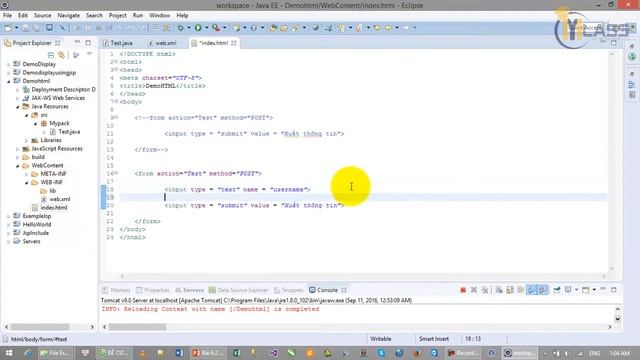Open the Properties view tab

[153, 290]
